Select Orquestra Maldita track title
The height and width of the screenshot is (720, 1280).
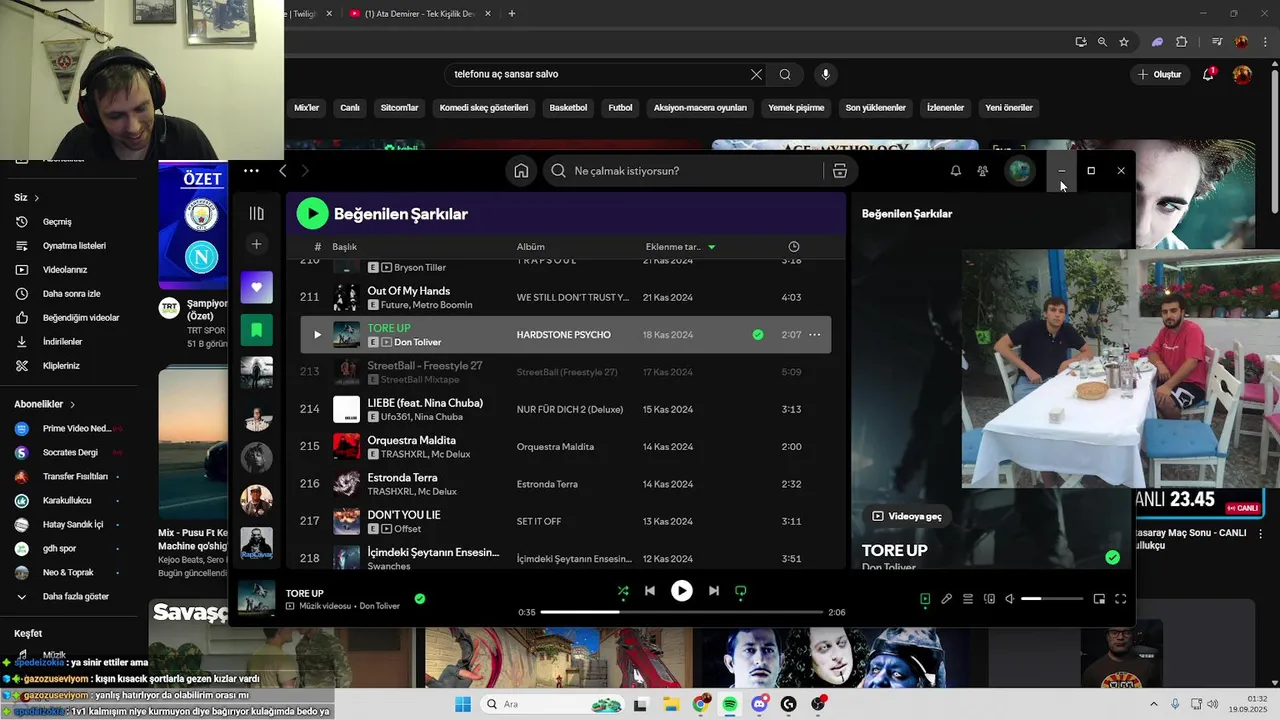[x=411, y=440]
